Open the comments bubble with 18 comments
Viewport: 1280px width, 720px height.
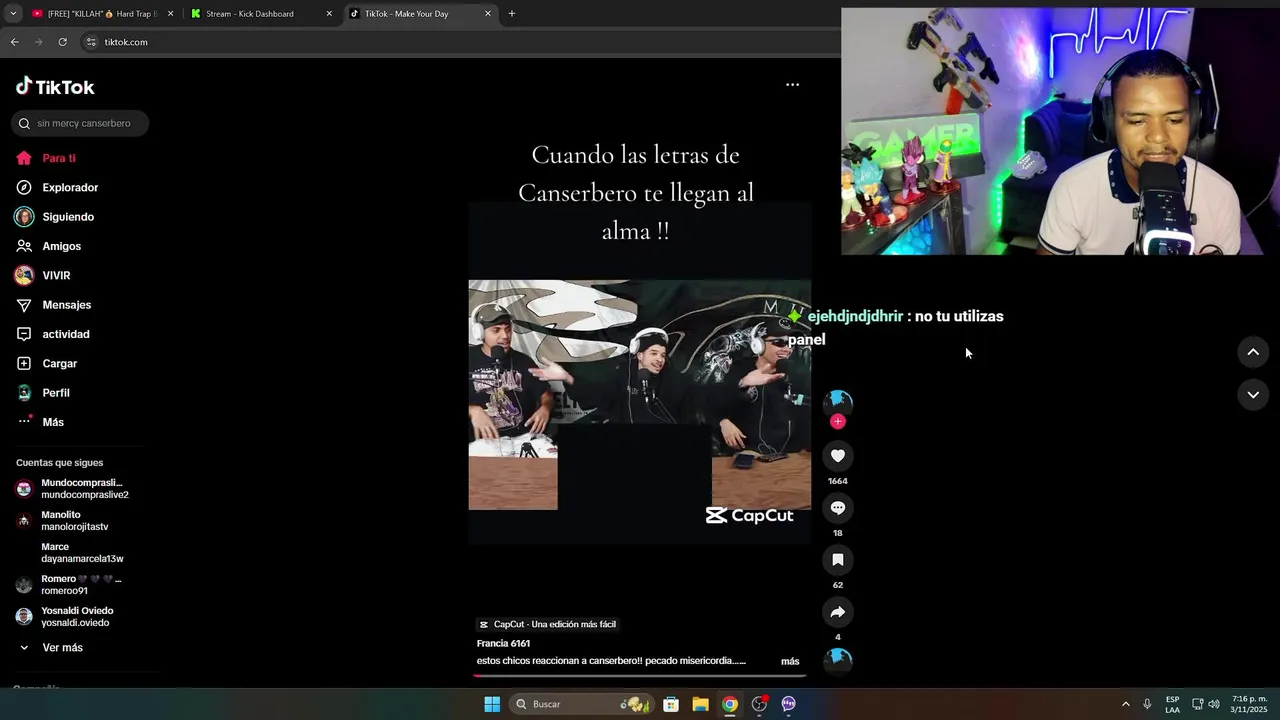(838, 508)
